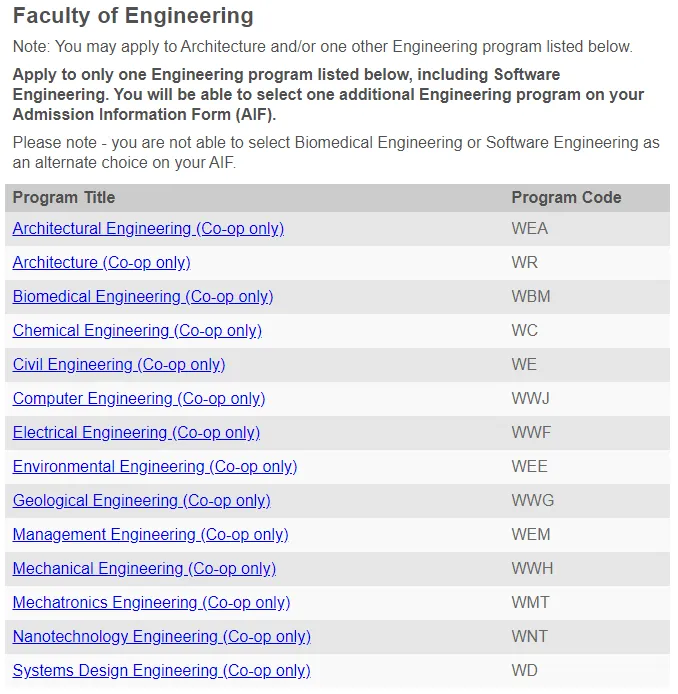Click Electrical Engineering (Co-op only) link
The height and width of the screenshot is (694, 678).
[136, 433]
